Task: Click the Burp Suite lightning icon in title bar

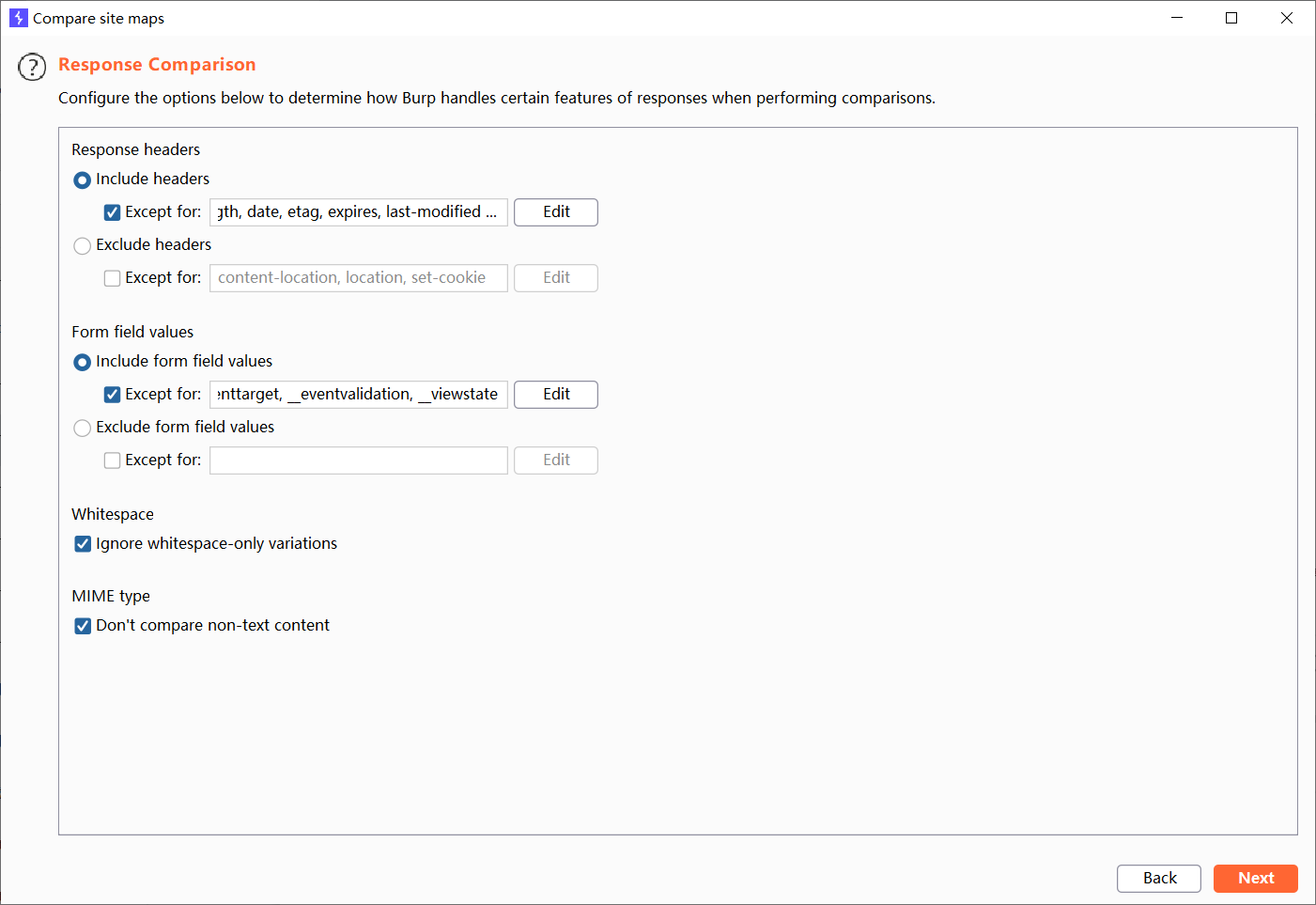Action: pos(18,18)
